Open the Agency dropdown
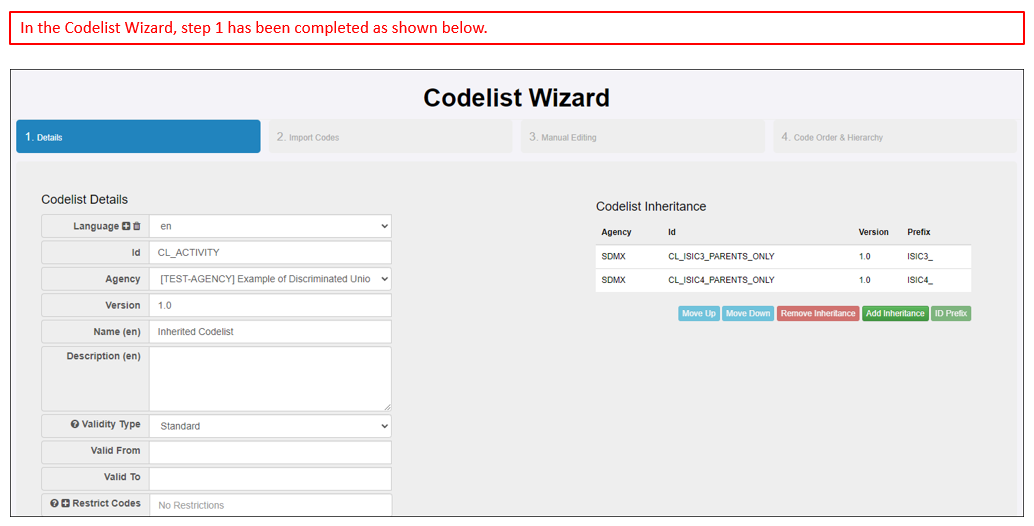 (270, 279)
